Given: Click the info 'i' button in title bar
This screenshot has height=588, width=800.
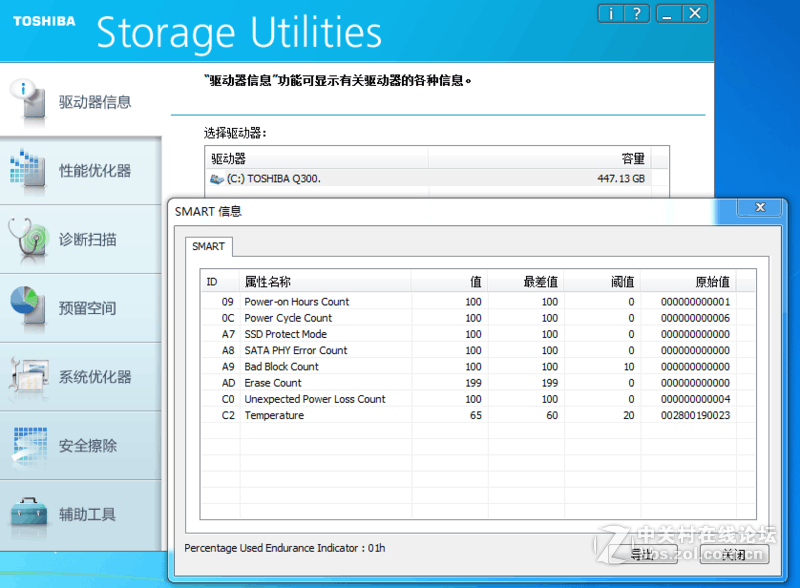Looking at the screenshot, I should point(609,13).
